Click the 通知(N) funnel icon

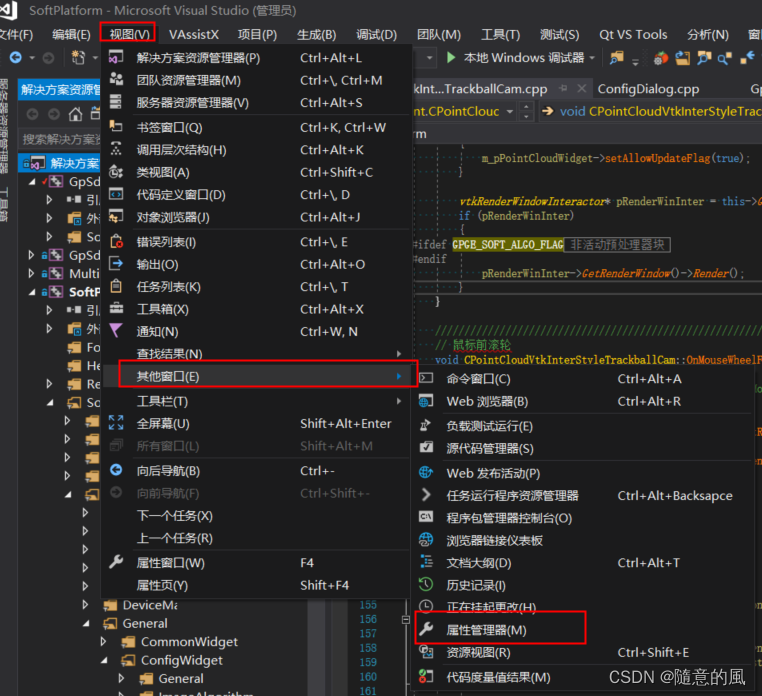point(116,331)
